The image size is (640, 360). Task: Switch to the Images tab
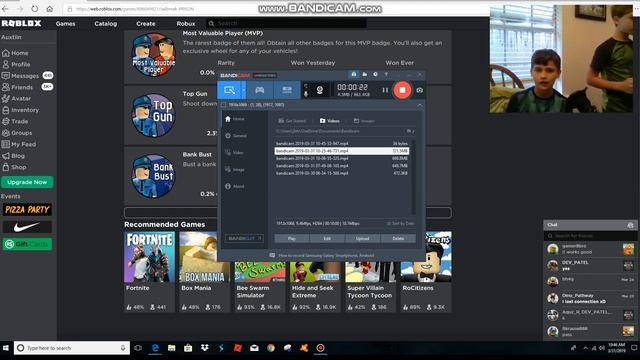(x=364, y=121)
